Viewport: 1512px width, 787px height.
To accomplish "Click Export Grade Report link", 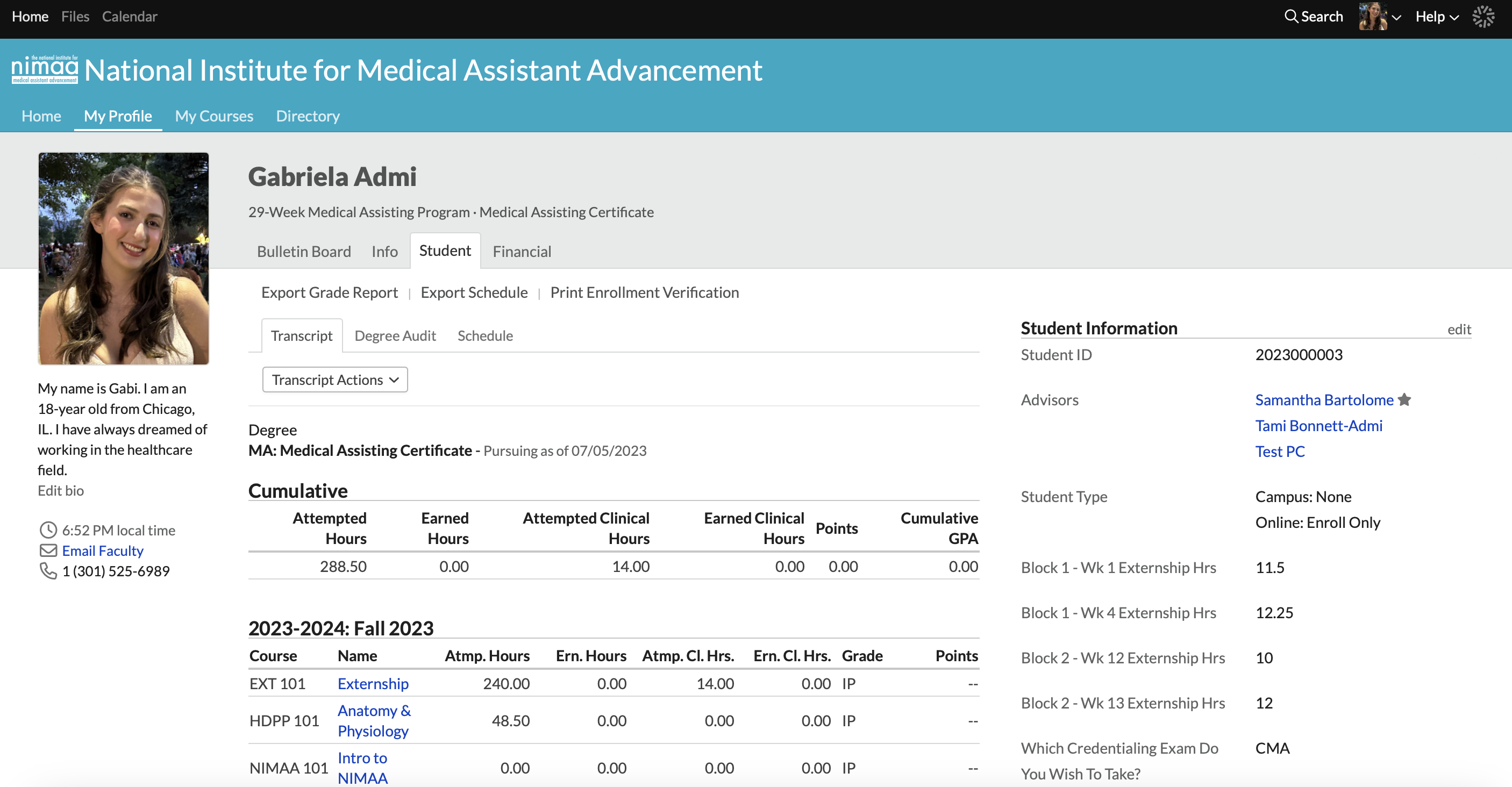I will pyautogui.click(x=329, y=292).
